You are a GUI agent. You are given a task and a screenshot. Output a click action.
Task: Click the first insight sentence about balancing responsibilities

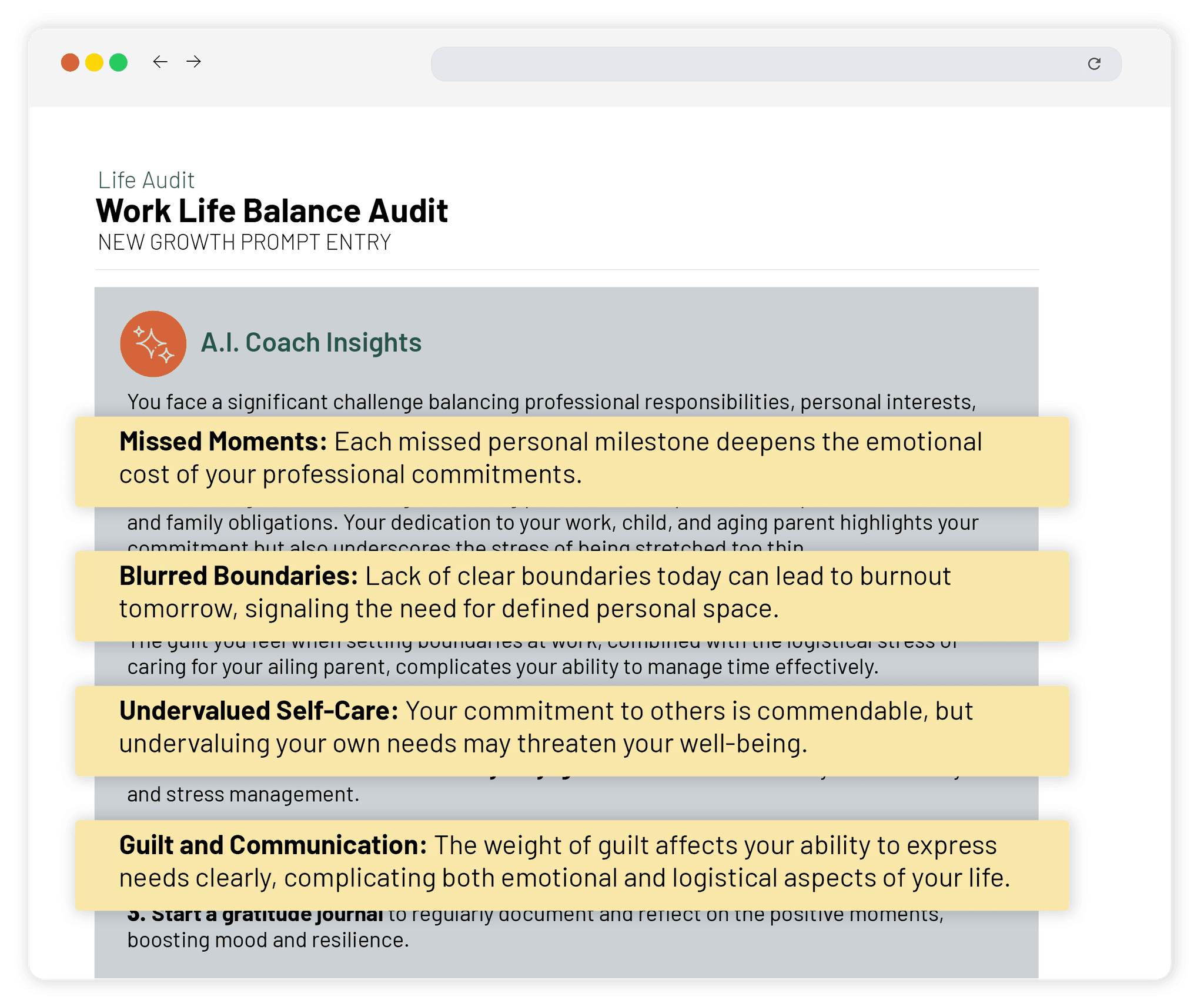(551, 402)
